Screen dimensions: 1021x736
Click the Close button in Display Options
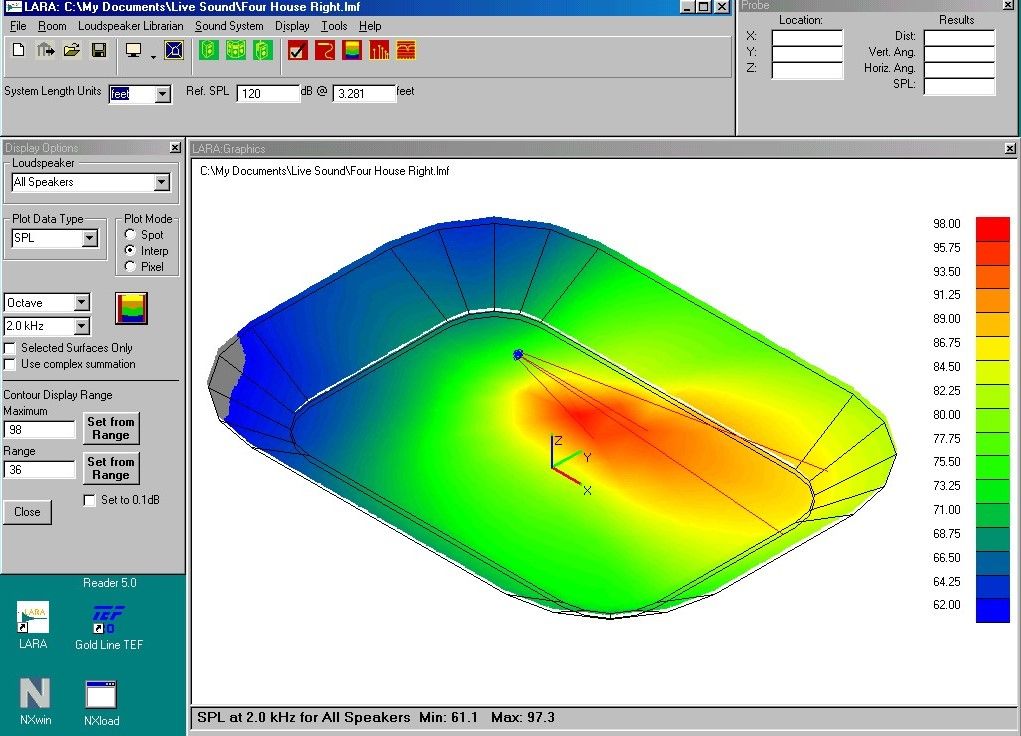coord(27,512)
